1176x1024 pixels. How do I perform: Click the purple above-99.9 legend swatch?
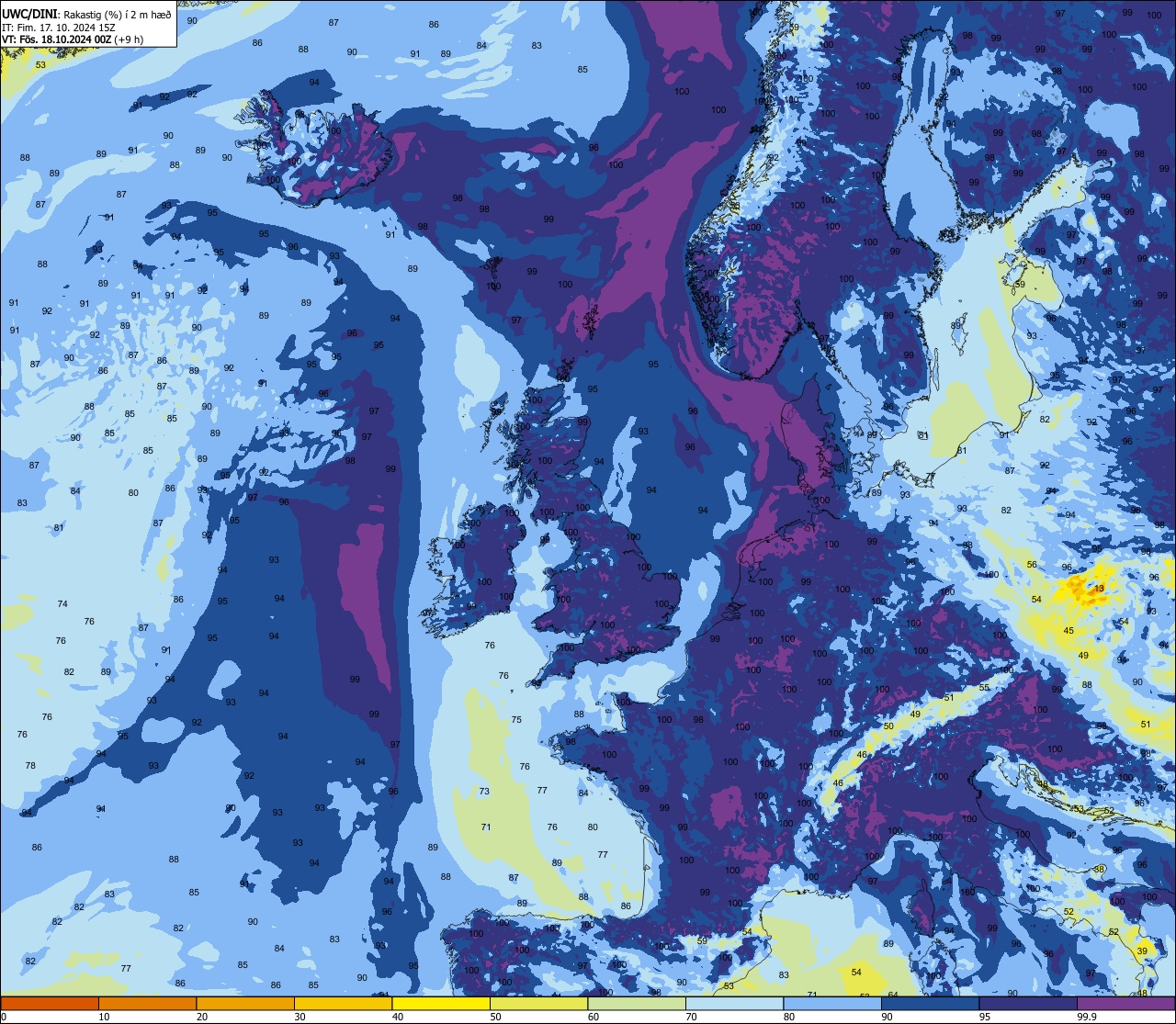(x=1125, y=1003)
